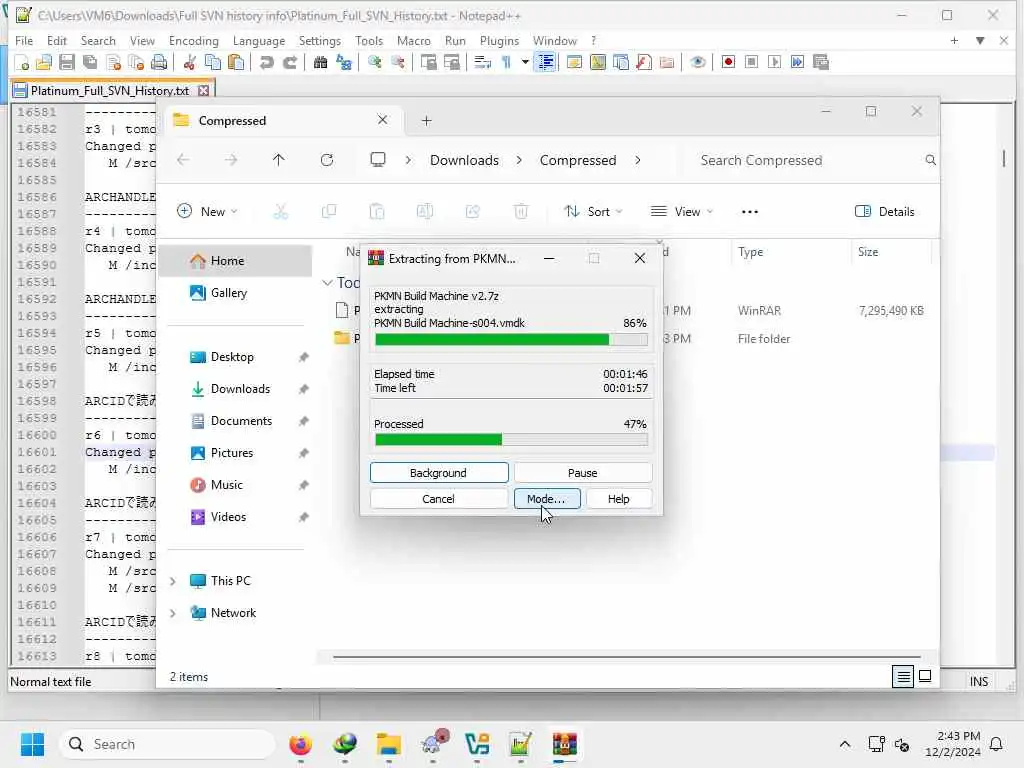
Task: Click the Windows taskbar Search box
Action: [167, 744]
